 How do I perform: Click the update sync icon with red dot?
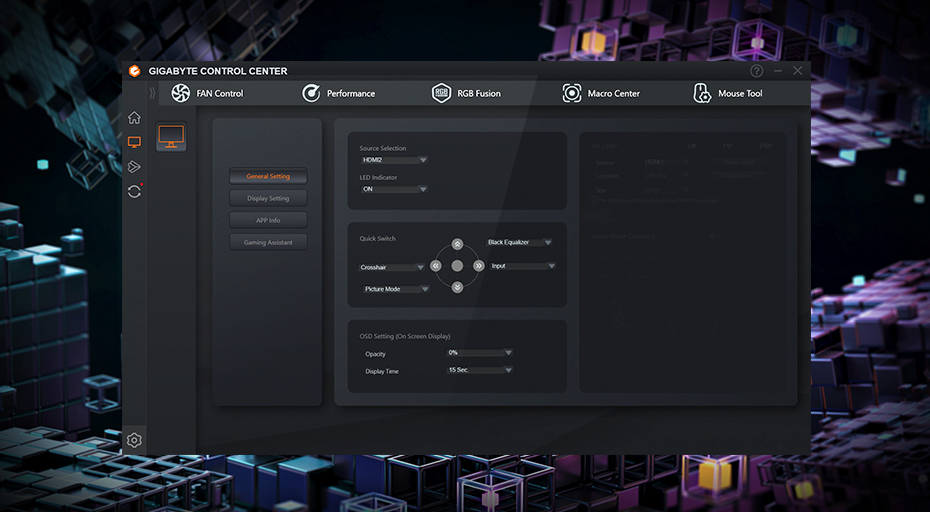[134, 191]
